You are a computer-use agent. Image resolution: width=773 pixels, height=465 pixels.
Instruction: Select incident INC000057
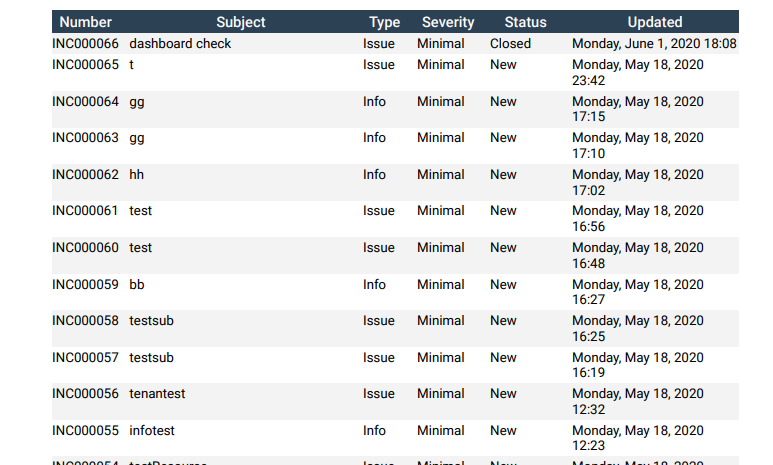pyautogui.click(x=85, y=358)
